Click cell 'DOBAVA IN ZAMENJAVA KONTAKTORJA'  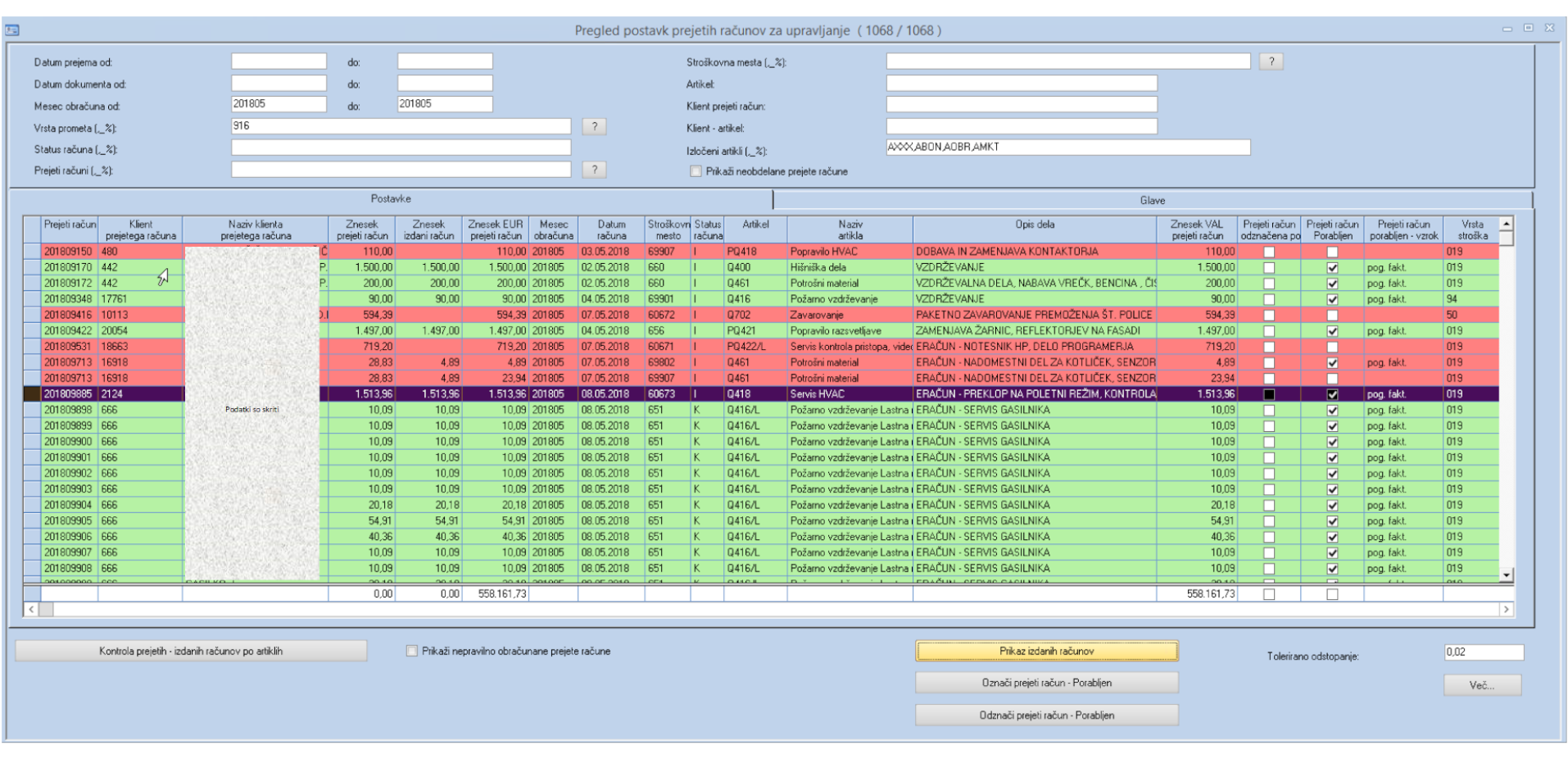(x=1035, y=252)
